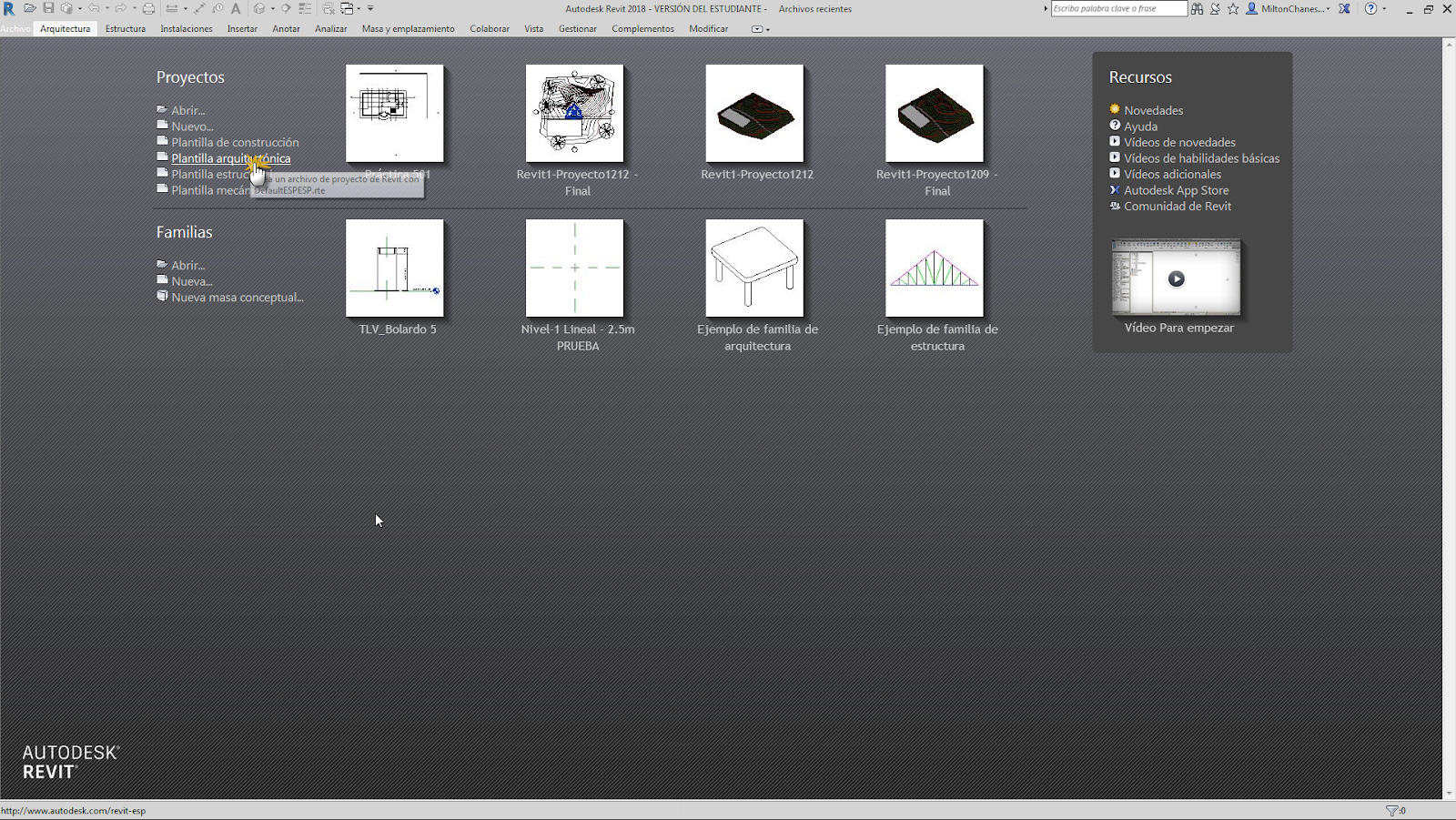The width and height of the screenshot is (1456, 820).
Task: Click the Measure between references icon
Action: point(171,8)
